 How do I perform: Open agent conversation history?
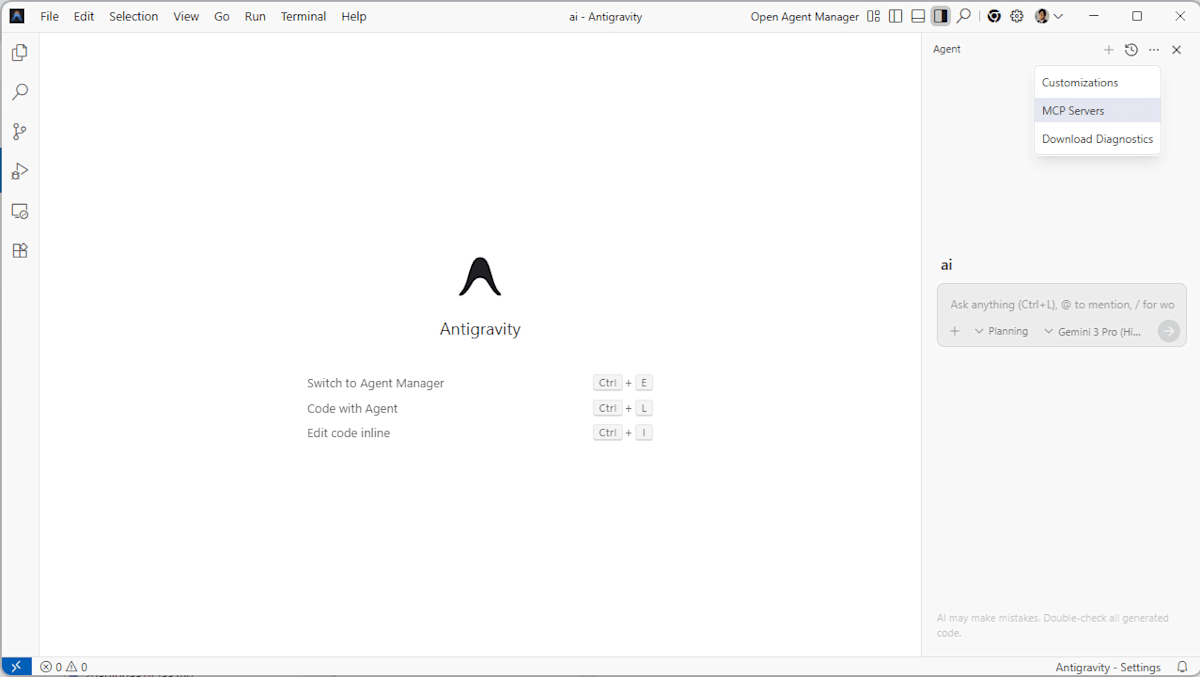click(1131, 50)
